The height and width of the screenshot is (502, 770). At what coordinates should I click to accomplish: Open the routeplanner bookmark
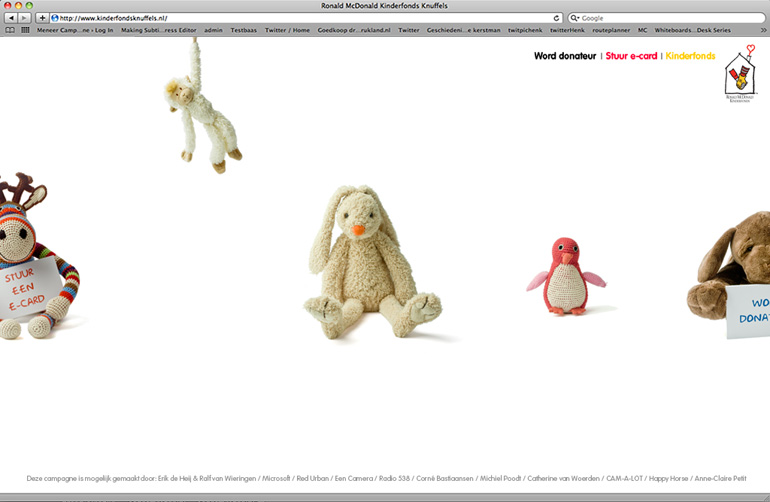pyautogui.click(x=610, y=30)
